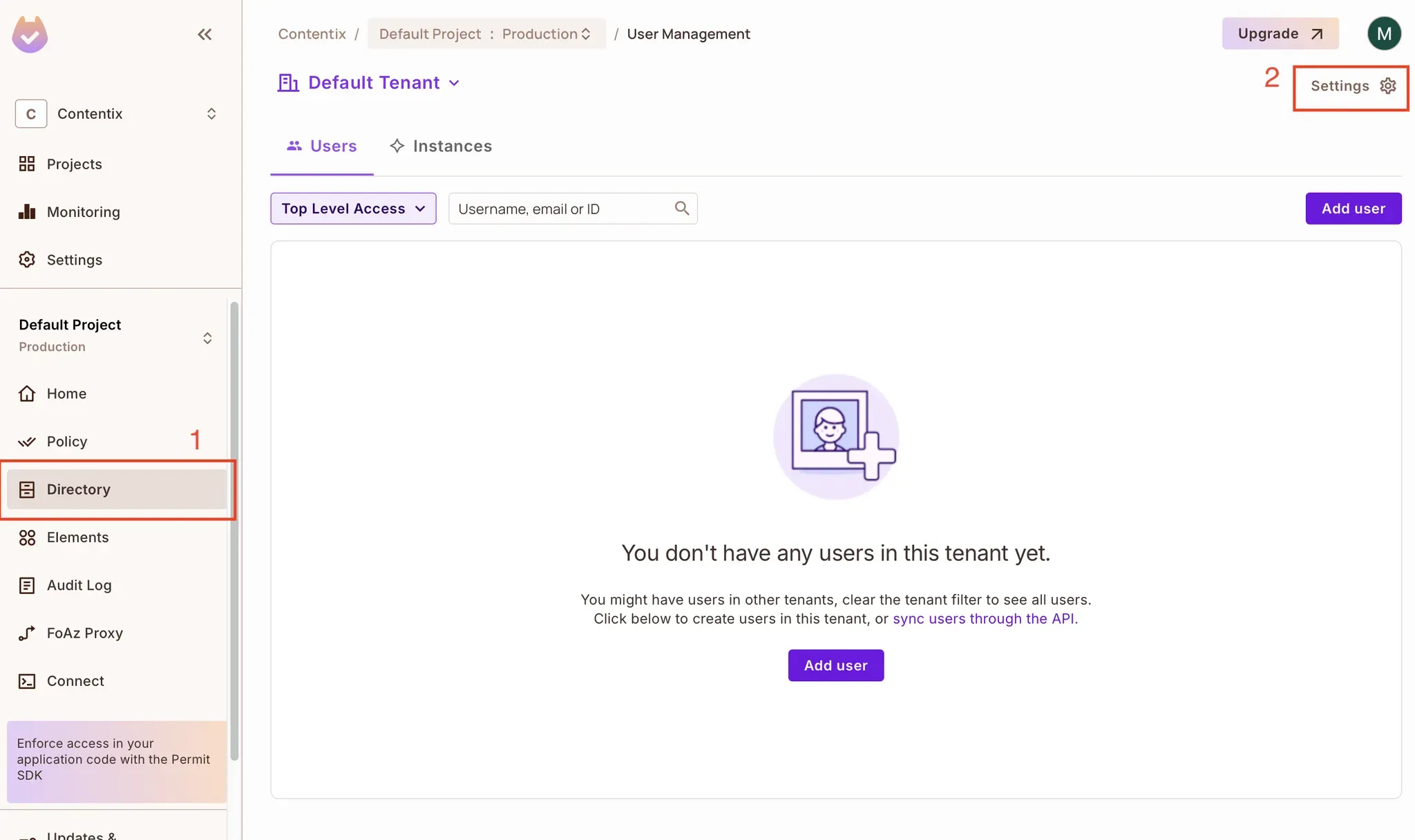Open Elements in the sidebar
The height and width of the screenshot is (840, 1415).
[x=77, y=537]
